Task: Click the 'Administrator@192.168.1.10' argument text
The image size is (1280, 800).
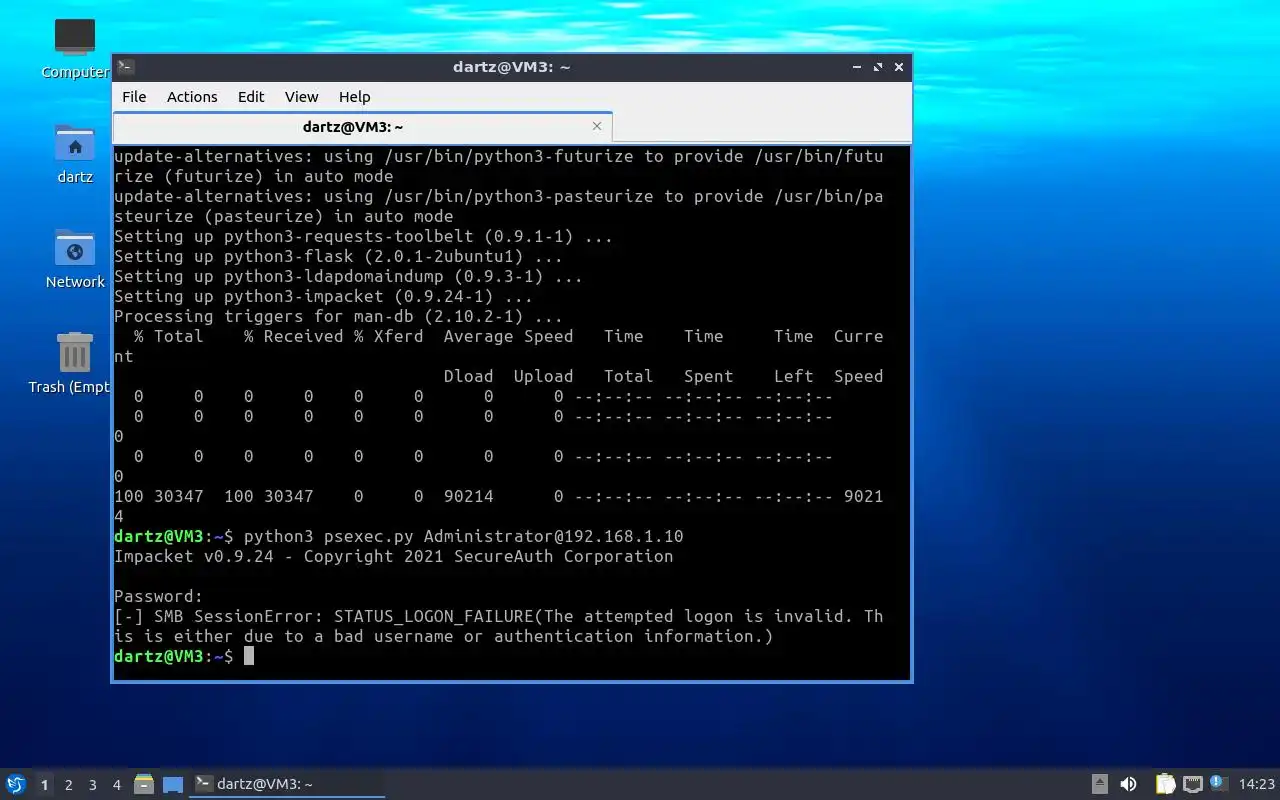Action: (x=553, y=536)
